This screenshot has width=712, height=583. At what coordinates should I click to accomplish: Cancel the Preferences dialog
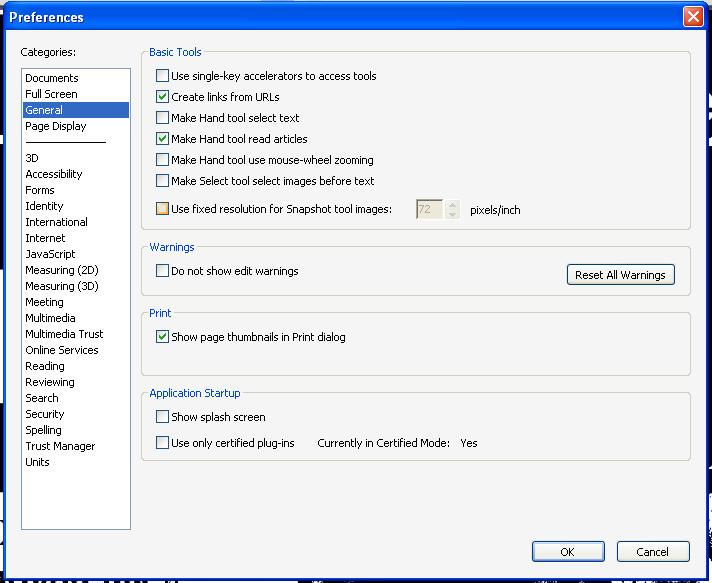click(x=652, y=551)
